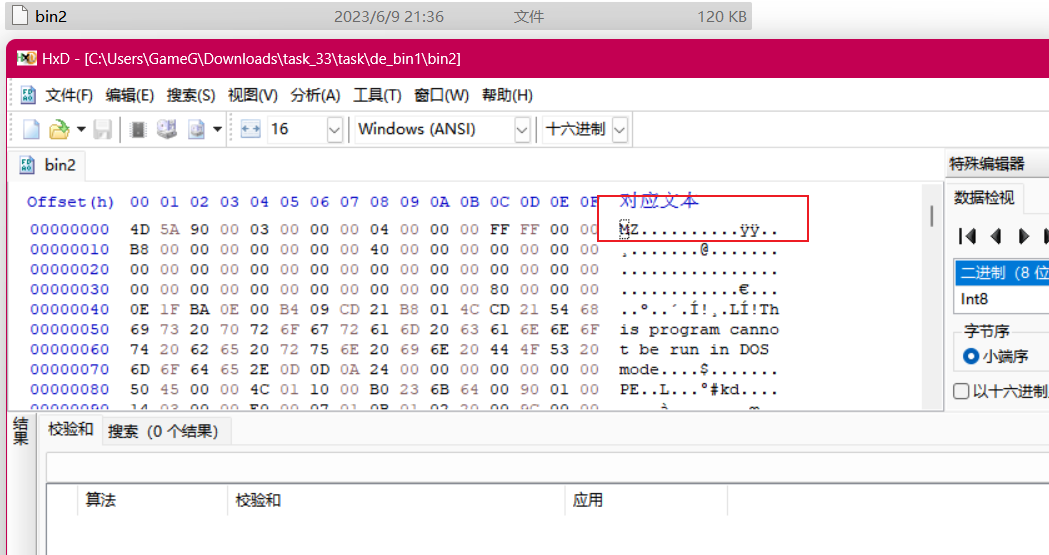The image size is (1049, 555).
Task: Click the 结果 side panel label
Action: (x=21, y=431)
